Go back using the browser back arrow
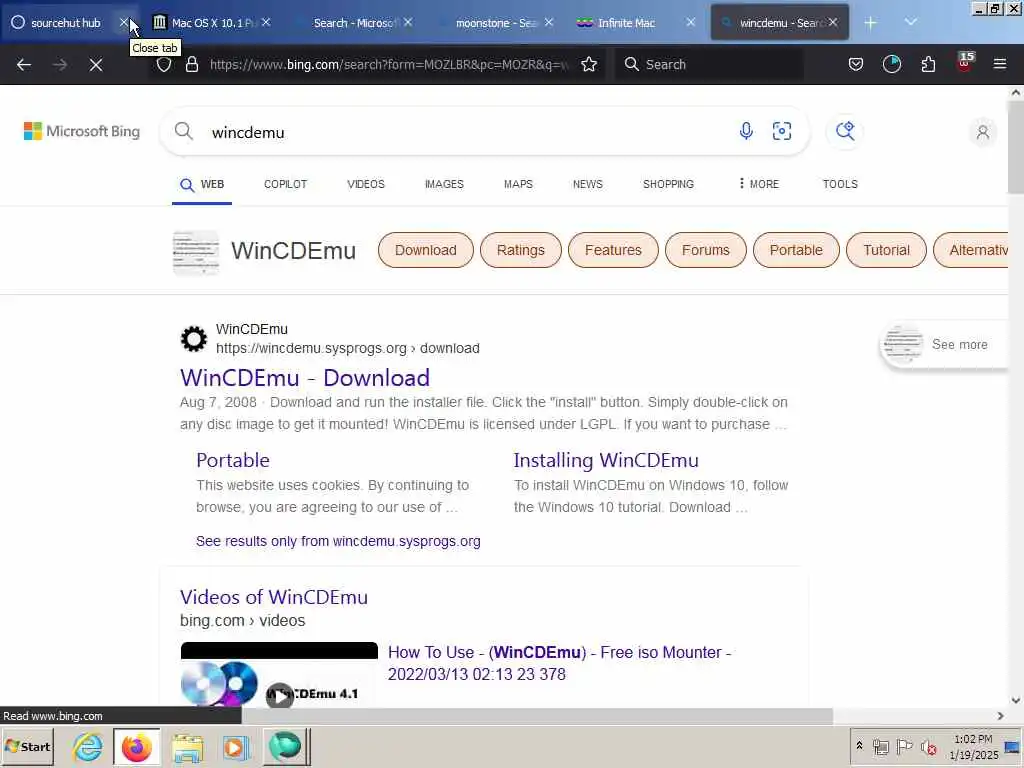 tap(24, 64)
